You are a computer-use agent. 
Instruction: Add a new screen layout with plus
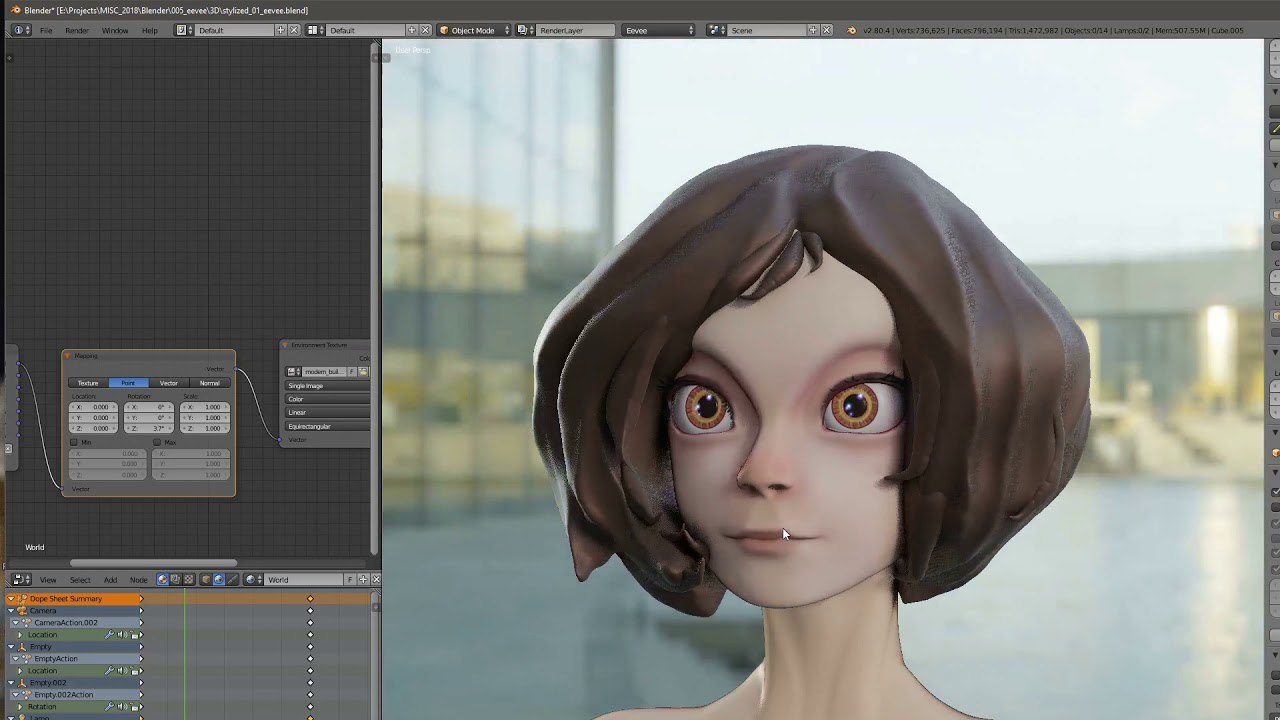[x=281, y=30]
